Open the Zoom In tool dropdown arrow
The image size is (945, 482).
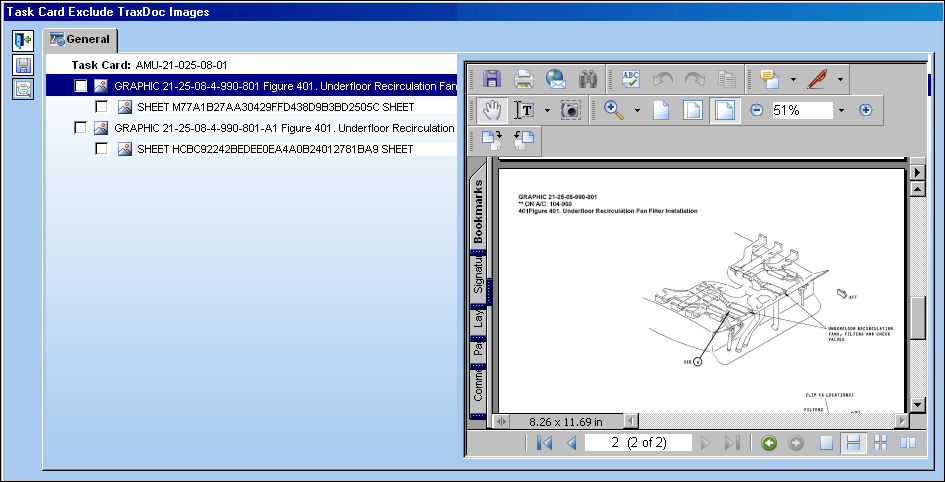coord(637,110)
